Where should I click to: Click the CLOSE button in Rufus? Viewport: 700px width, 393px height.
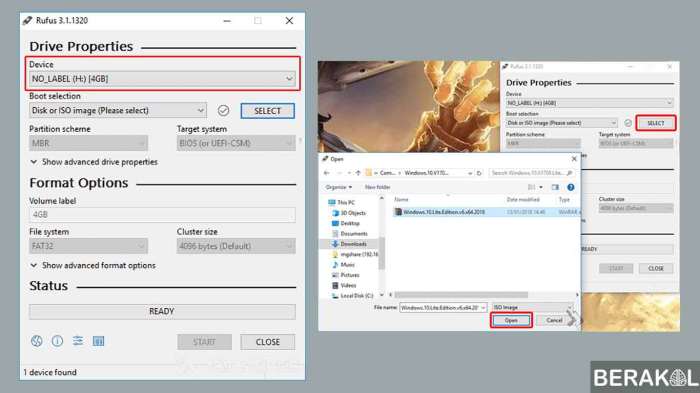coord(267,342)
